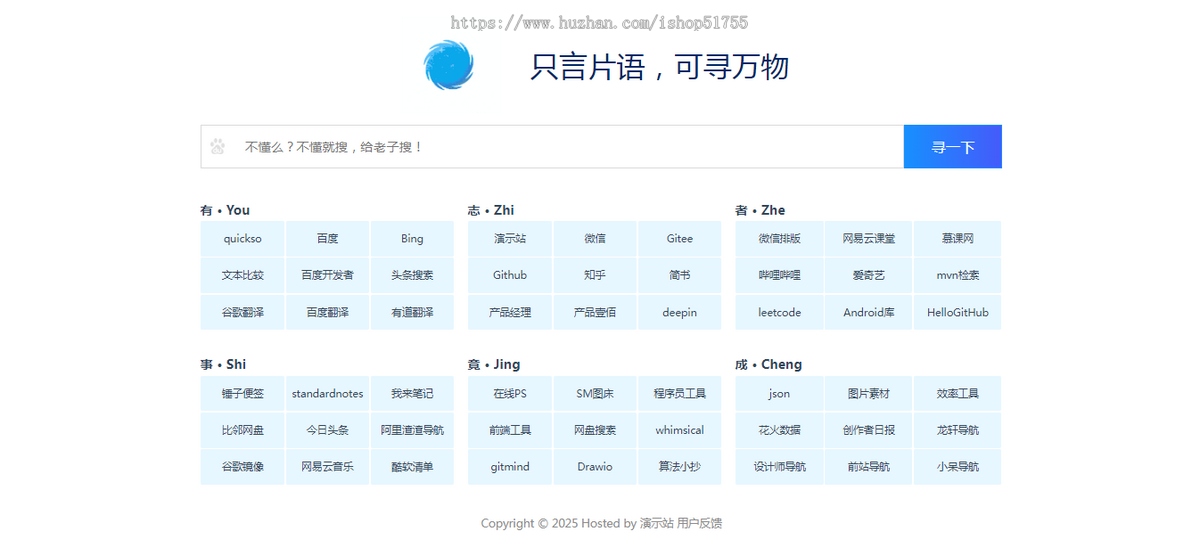Open the 算法小抄 link

point(680,467)
